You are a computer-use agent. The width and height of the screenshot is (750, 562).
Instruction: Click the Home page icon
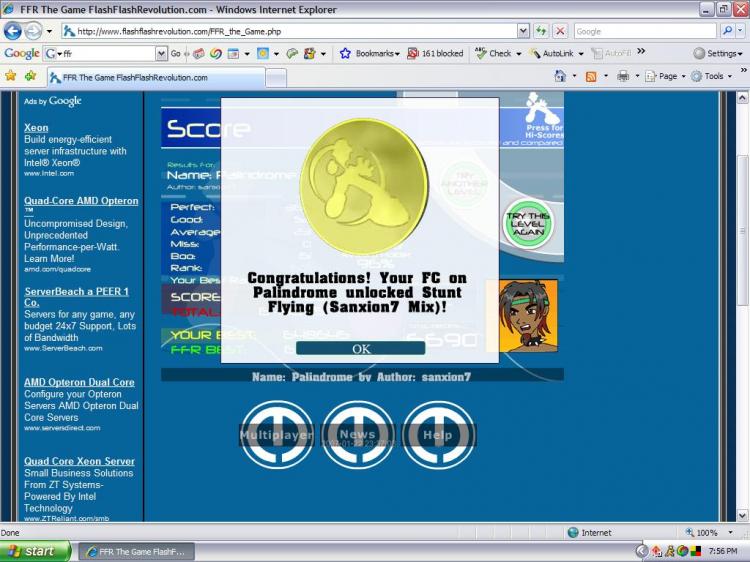560,76
